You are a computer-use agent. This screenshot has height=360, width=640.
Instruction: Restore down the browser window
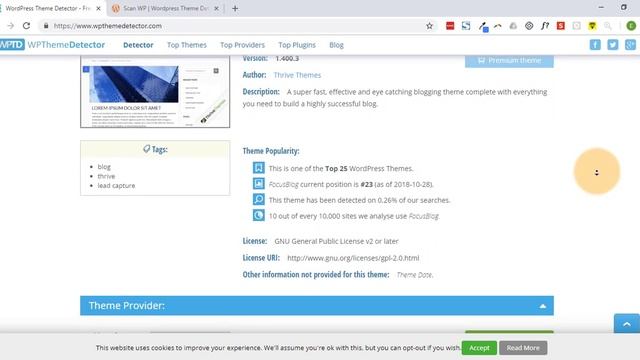click(624, 7)
